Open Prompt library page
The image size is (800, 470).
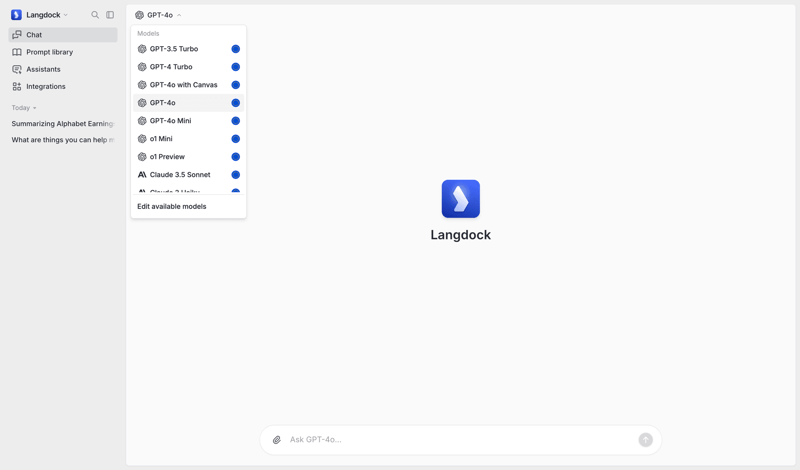[63, 52]
